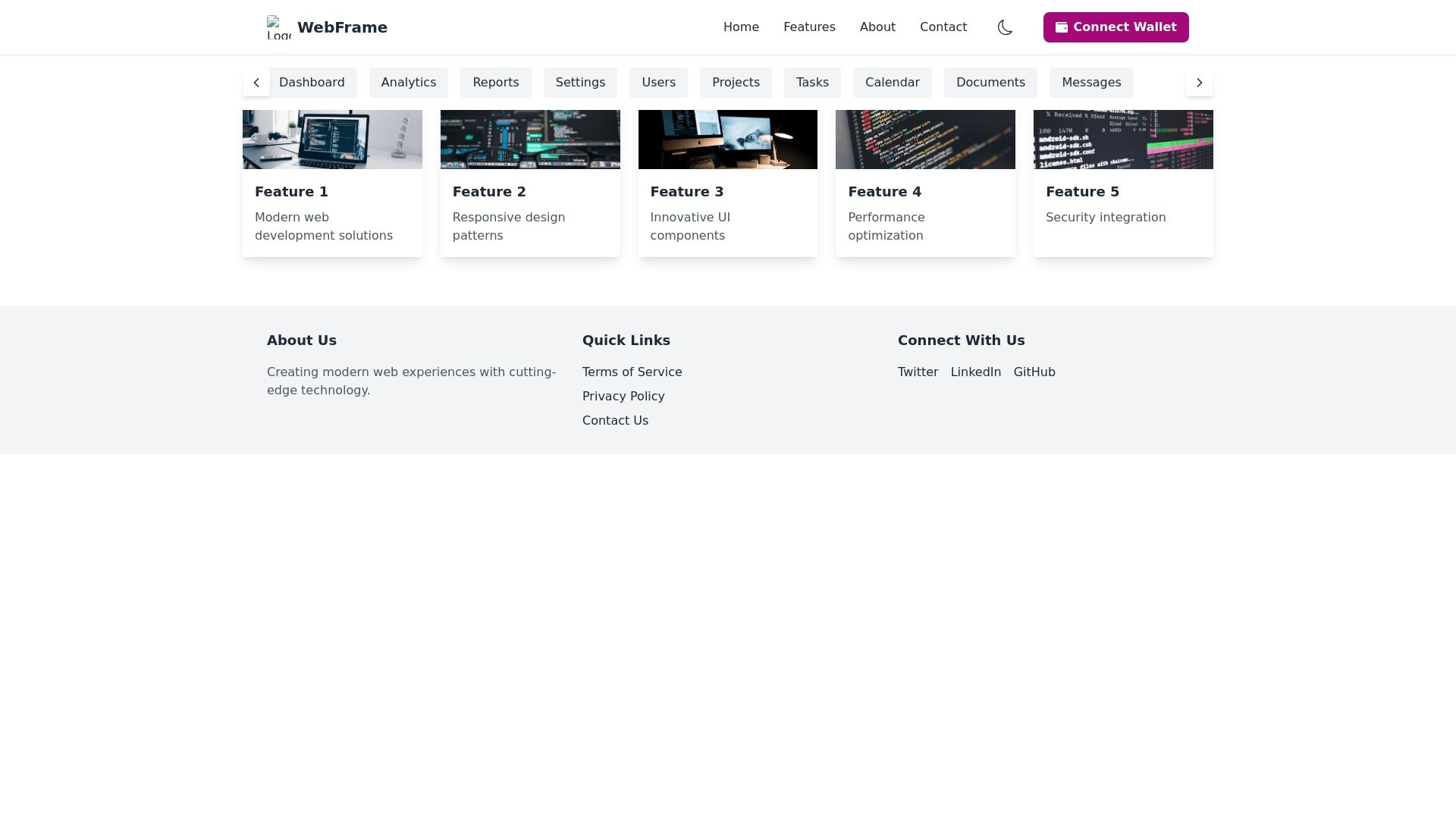1456x819 pixels.
Task: Open the Twitter link in the footer
Action: click(x=918, y=372)
